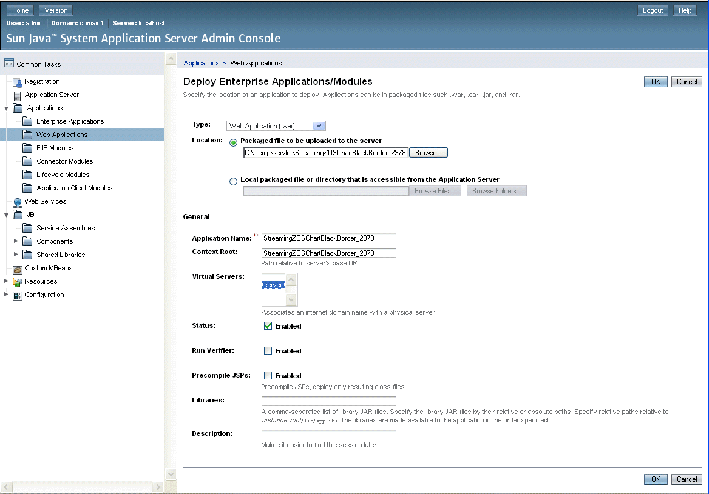709x494 pixels.
Task: Click the Registration node icon
Action: pyautogui.click(x=17, y=82)
